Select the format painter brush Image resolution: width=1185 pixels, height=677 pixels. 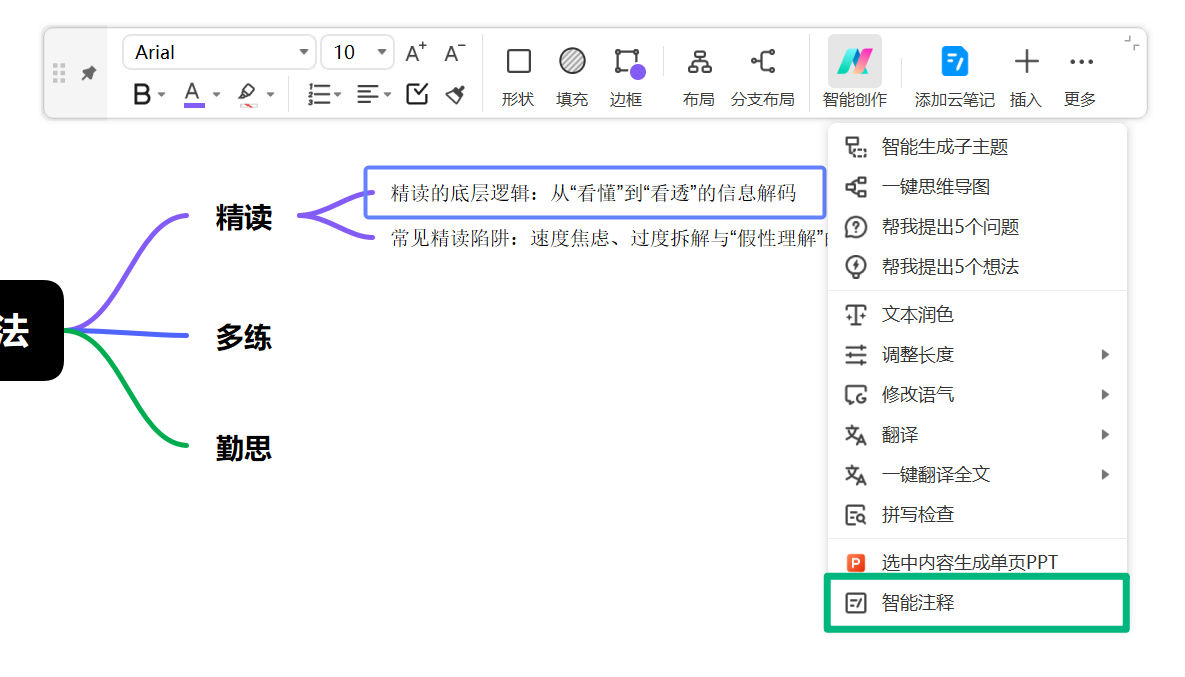(455, 94)
